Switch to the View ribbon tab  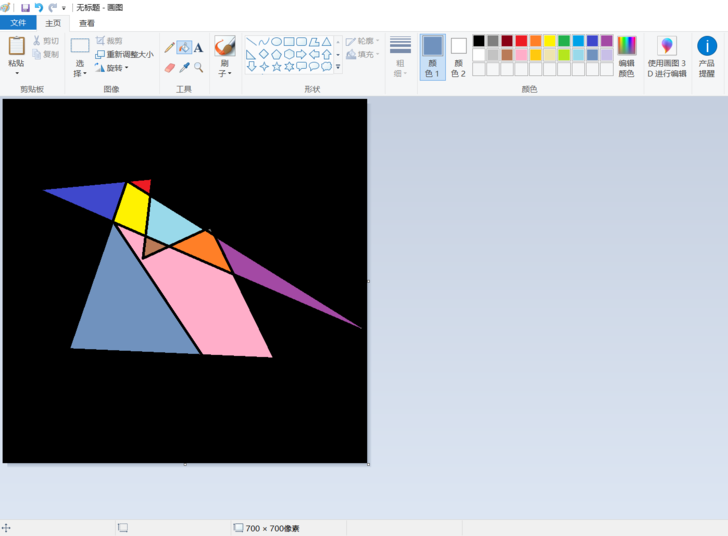[87, 23]
